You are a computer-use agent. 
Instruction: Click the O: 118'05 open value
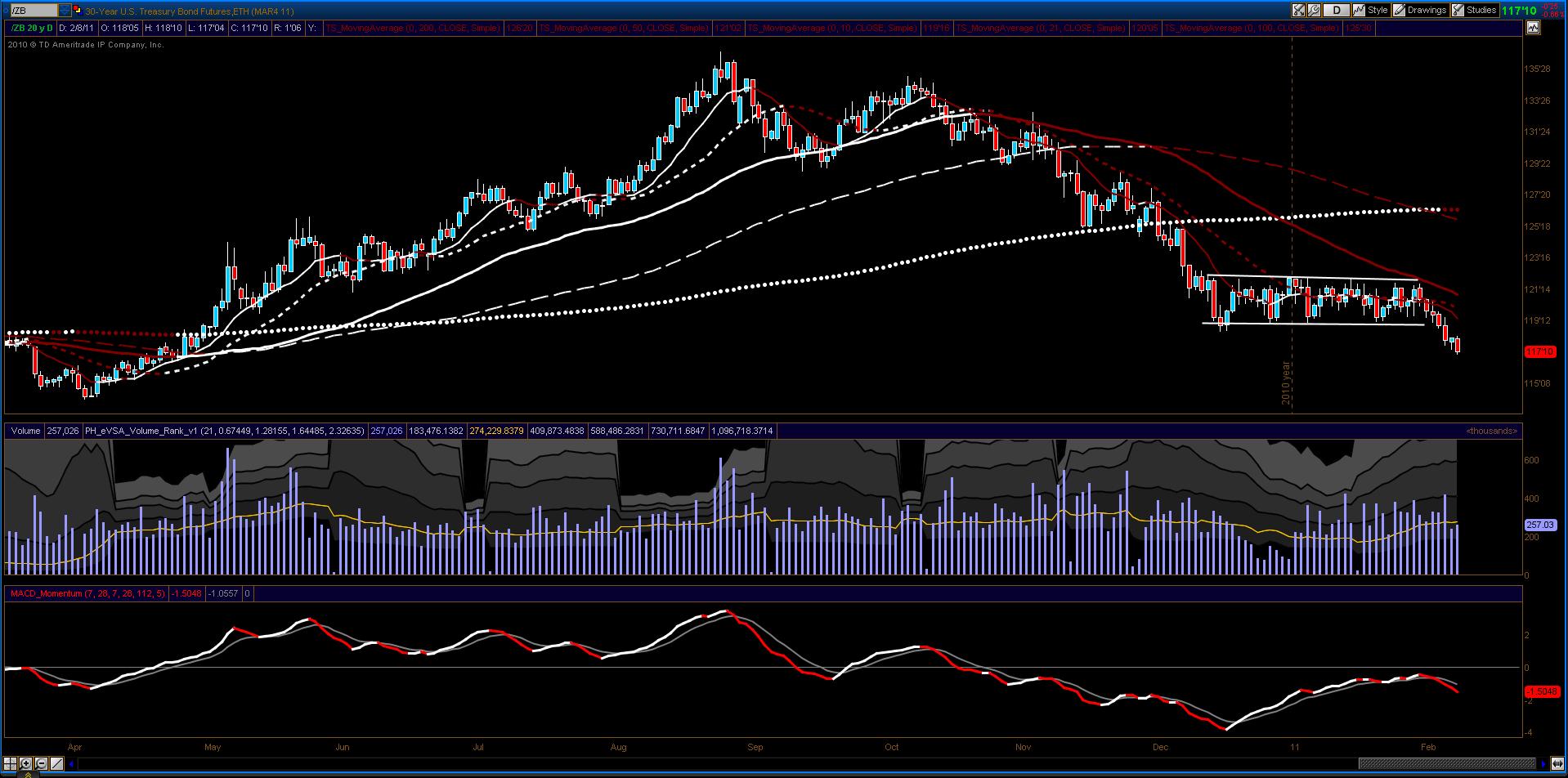pyautogui.click(x=119, y=28)
